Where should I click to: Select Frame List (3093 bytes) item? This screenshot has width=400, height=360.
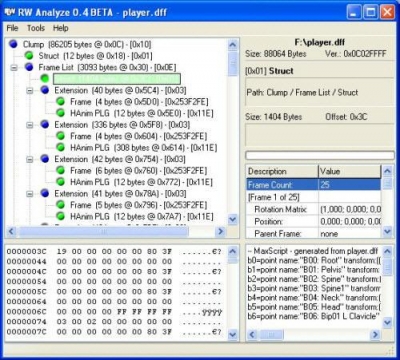107,67
